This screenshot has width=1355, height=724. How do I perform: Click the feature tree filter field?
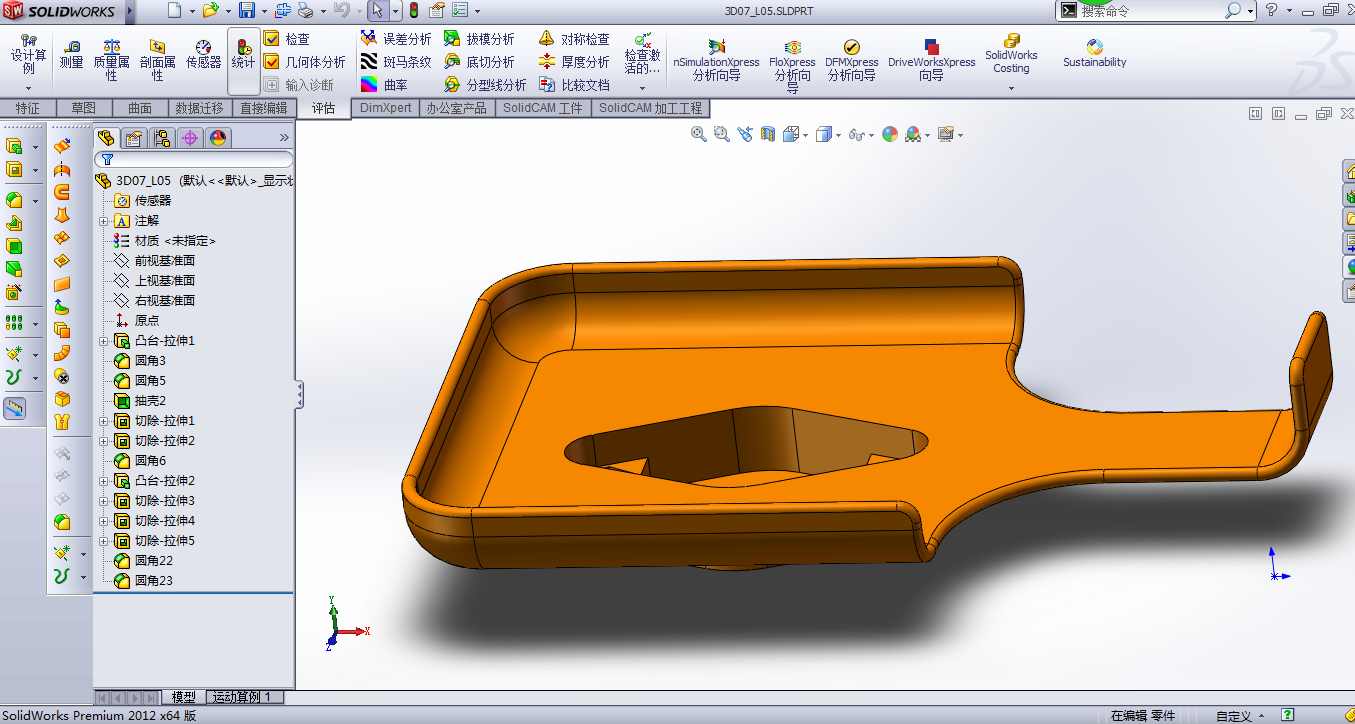click(195, 159)
